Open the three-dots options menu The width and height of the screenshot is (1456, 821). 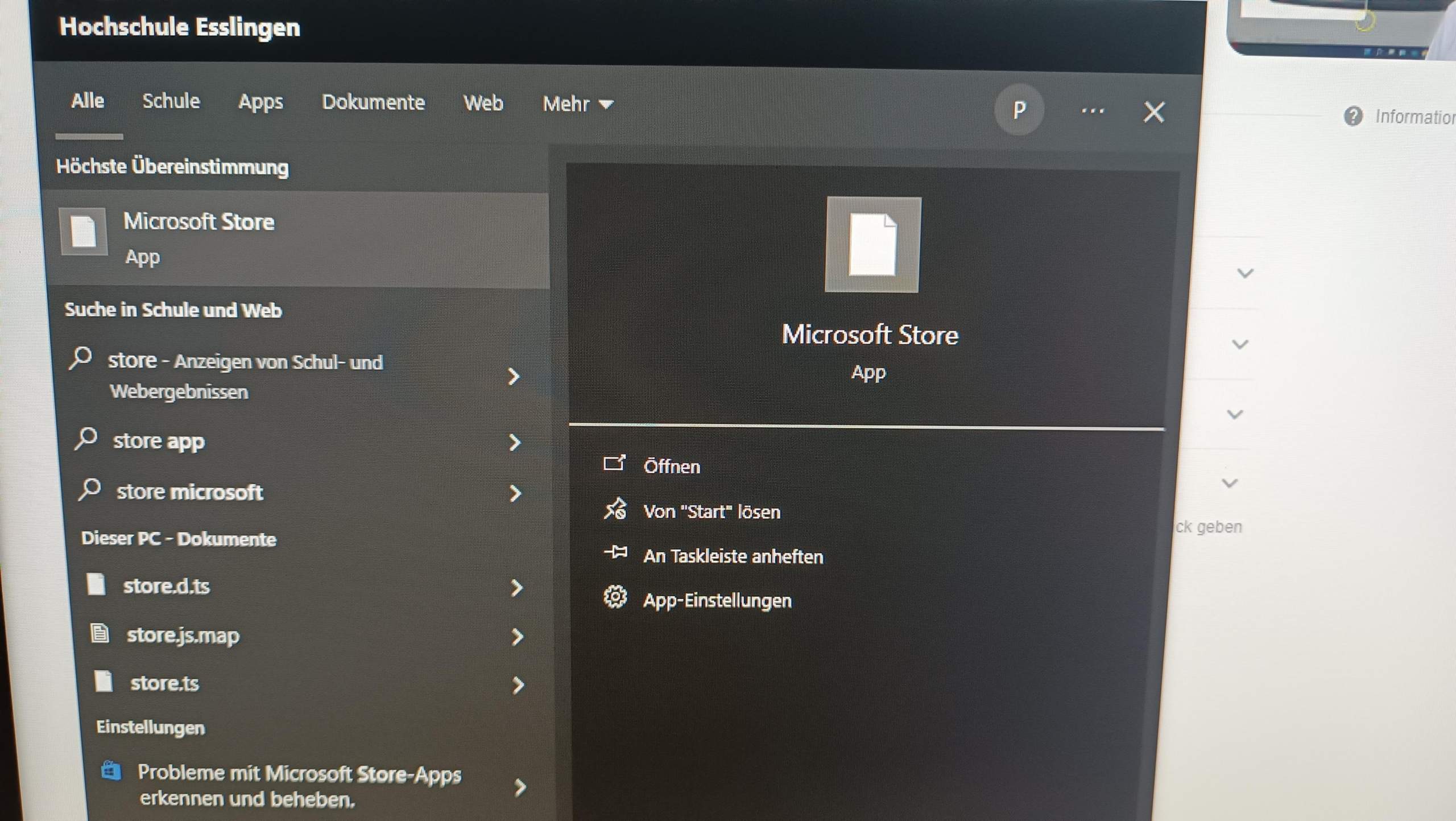[x=1093, y=111]
